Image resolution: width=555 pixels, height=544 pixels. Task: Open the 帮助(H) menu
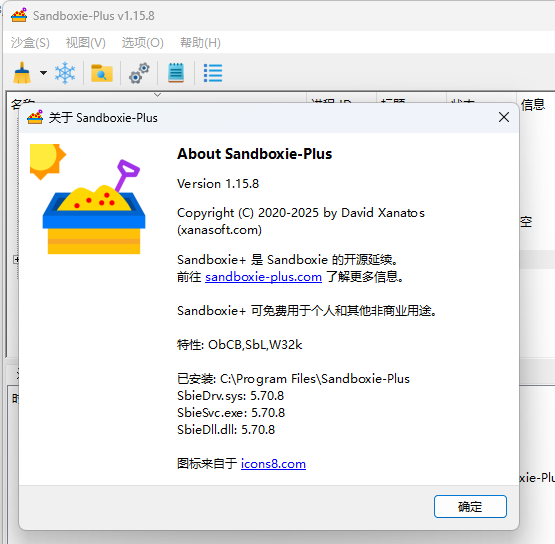pos(200,43)
